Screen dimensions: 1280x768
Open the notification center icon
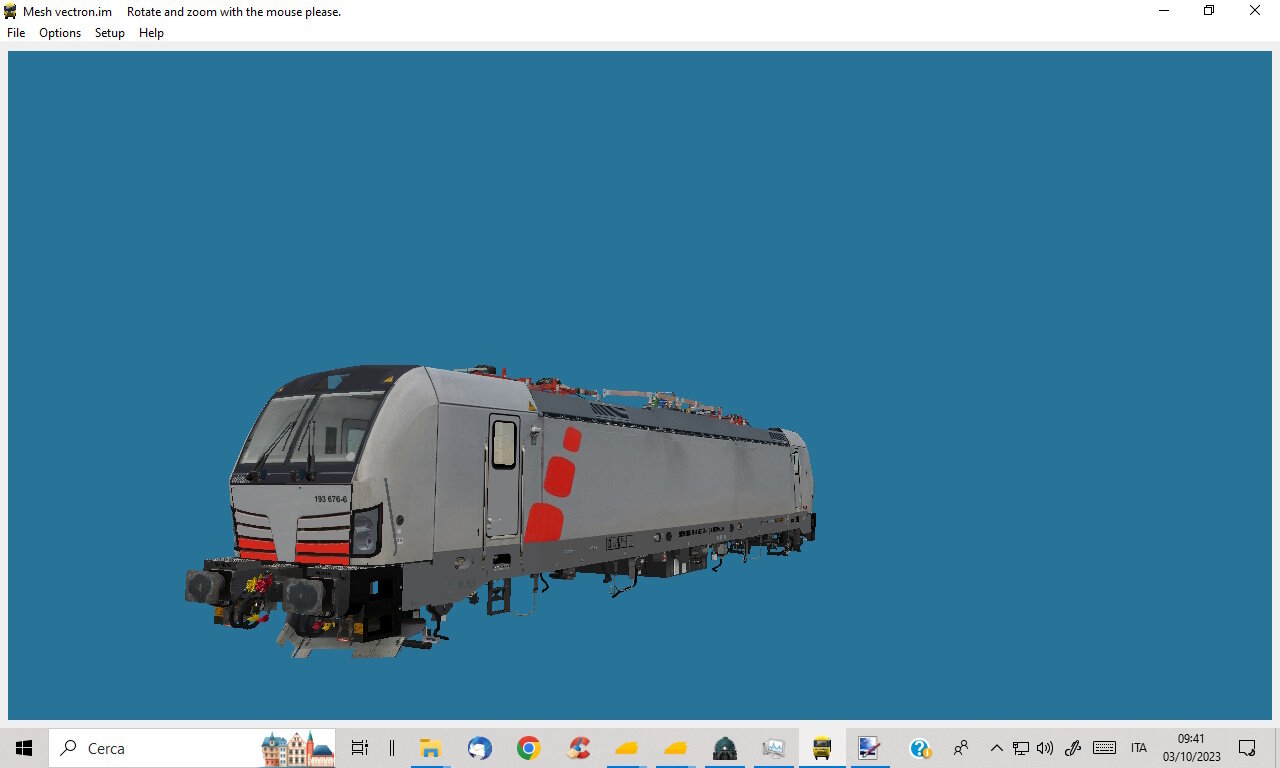(1248, 748)
